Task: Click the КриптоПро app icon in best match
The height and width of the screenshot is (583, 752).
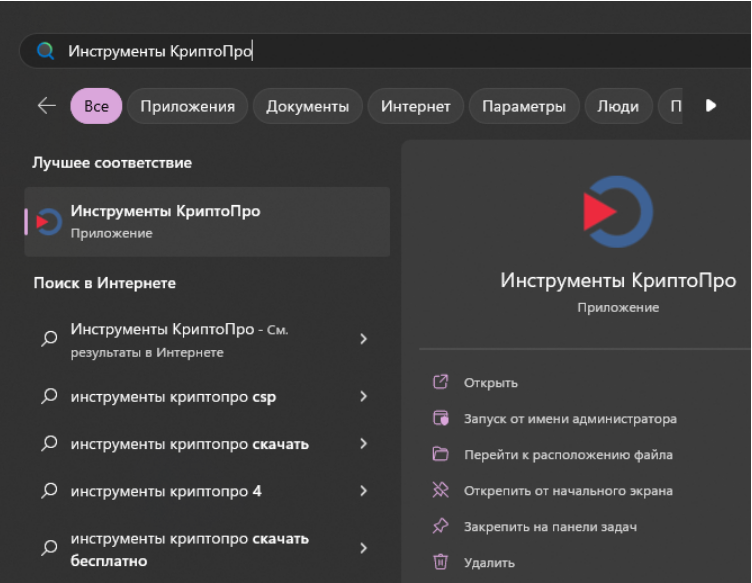Action: click(x=48, y=222)
